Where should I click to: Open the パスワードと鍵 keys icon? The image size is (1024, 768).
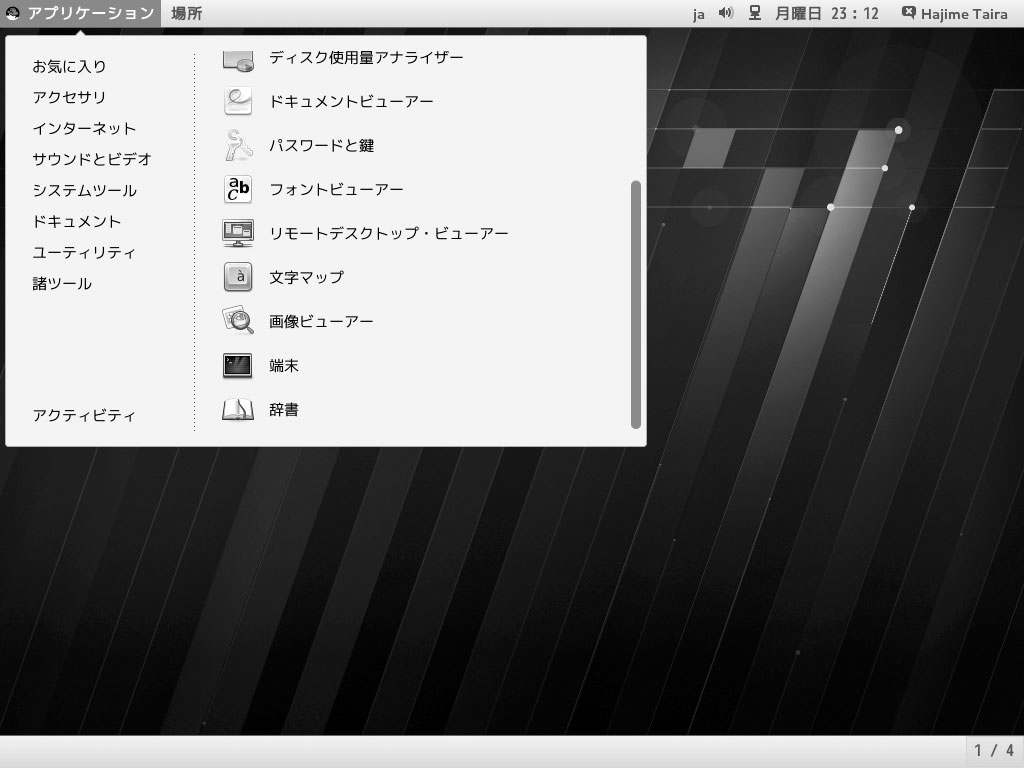[x=238, y=145]
